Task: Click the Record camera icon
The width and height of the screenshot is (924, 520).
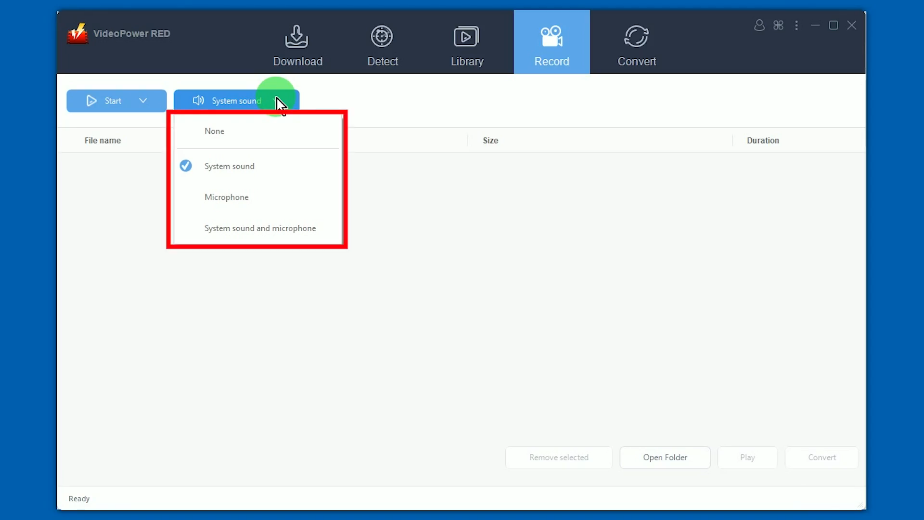Action: pyautogui.click(x=551, y=37)
